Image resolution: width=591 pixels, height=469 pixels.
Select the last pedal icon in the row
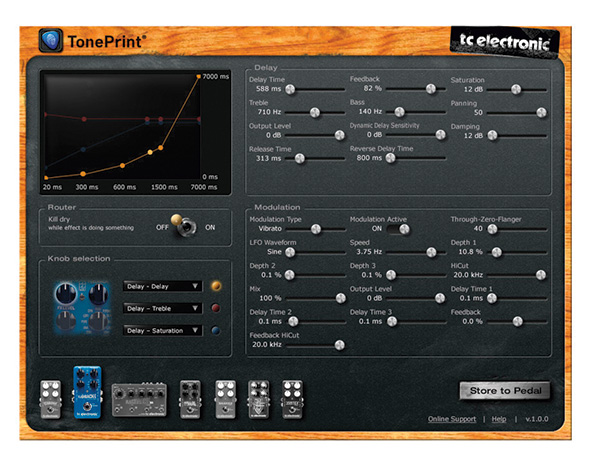pyautogui.click(x=292, y=400)
